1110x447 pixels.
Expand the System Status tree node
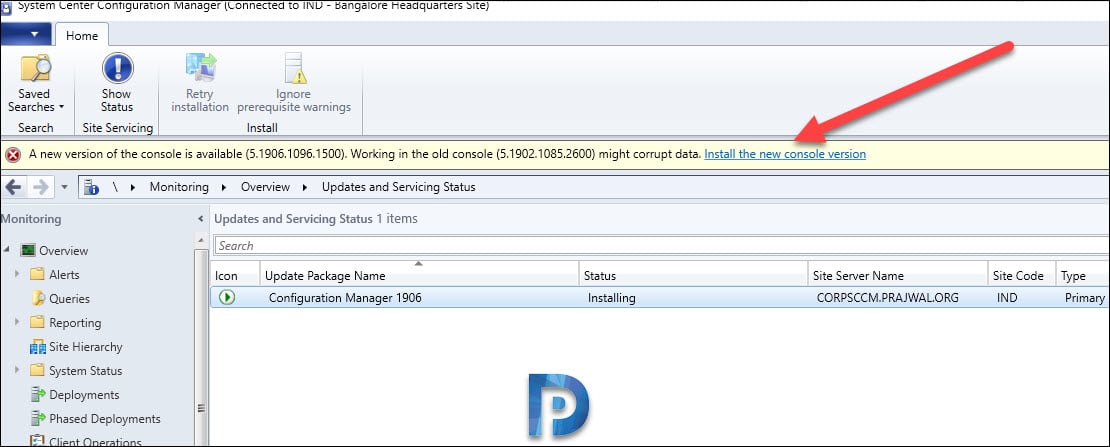click(x=17, y=370)
